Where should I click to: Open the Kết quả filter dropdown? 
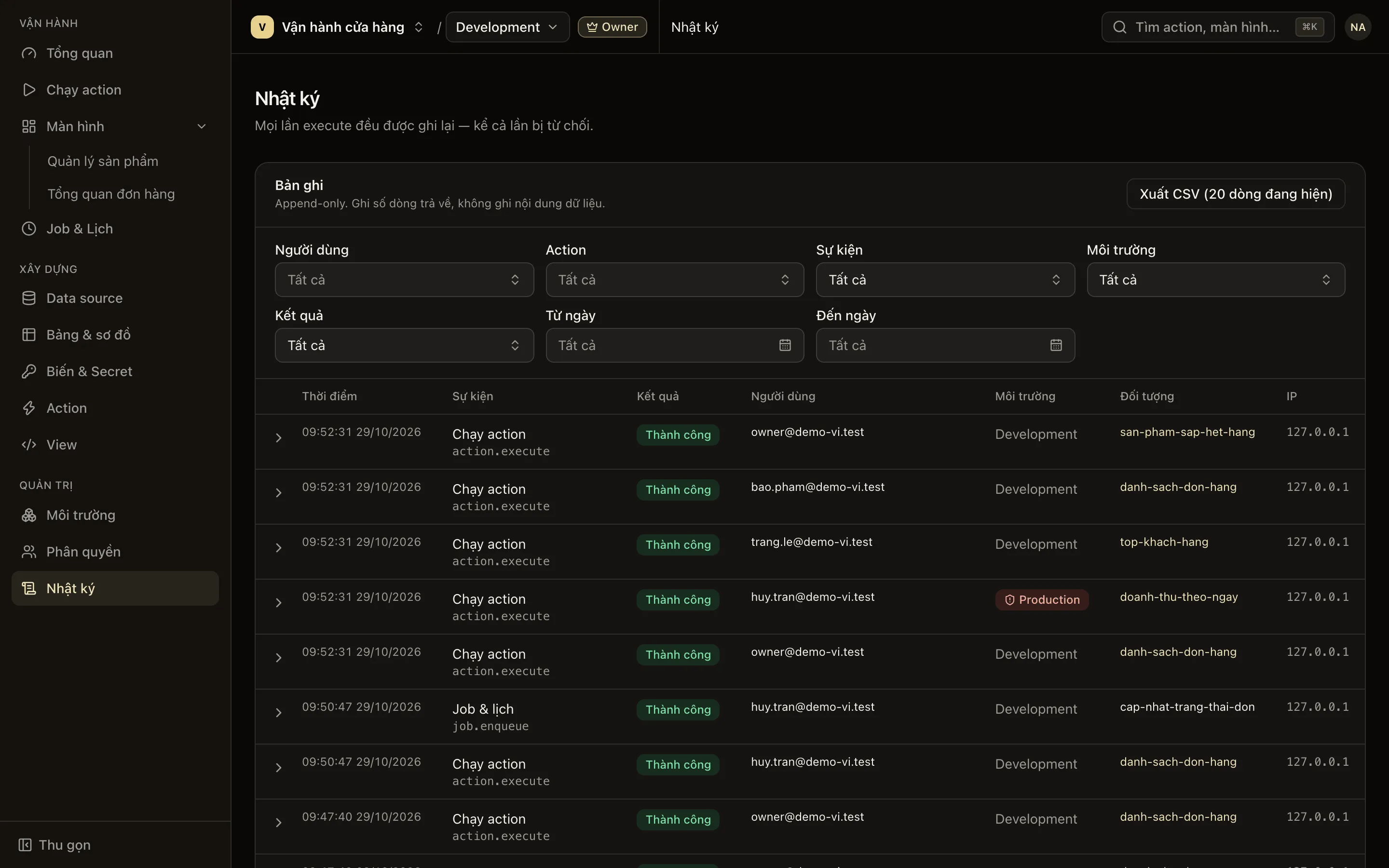[x=404, y=346]
